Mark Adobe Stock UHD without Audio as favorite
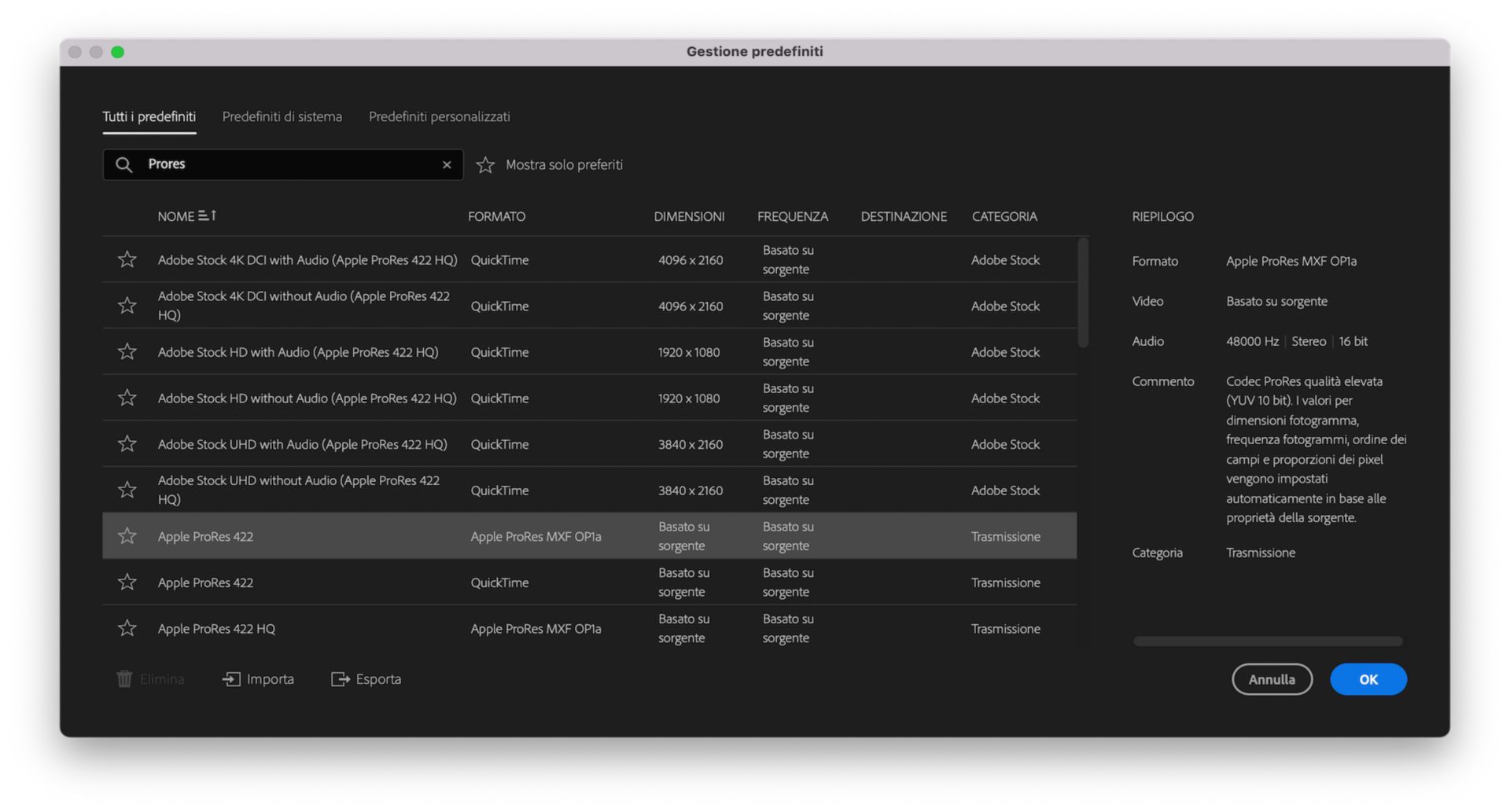Viewport: 1510px width, 812px height. point(127,490)
